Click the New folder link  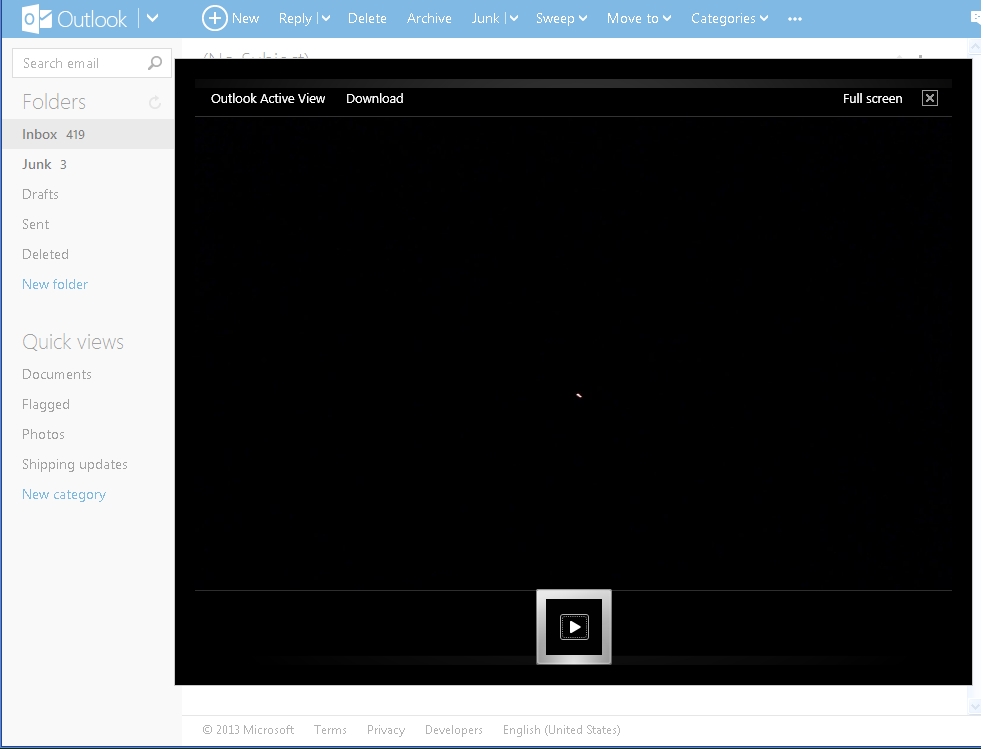click(x=55, y=285)
